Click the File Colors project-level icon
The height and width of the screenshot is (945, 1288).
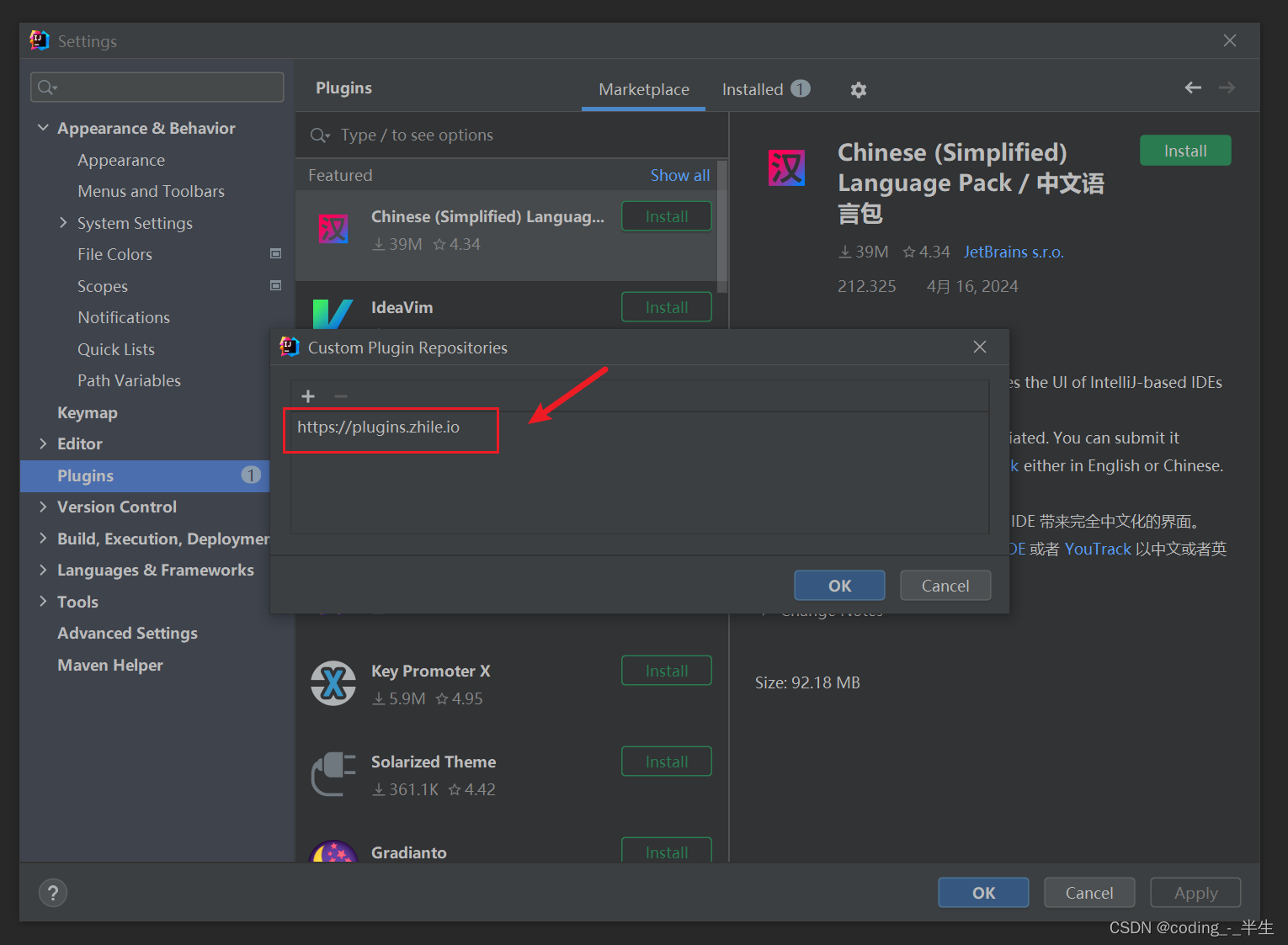coord(275,253)
